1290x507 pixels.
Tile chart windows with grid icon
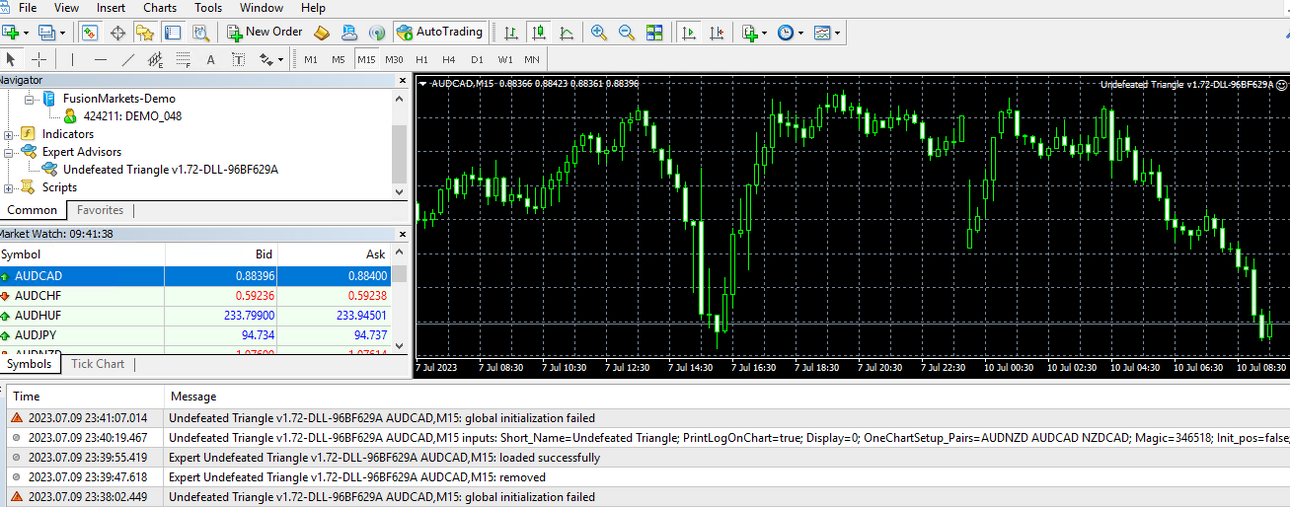coord(654,32)
